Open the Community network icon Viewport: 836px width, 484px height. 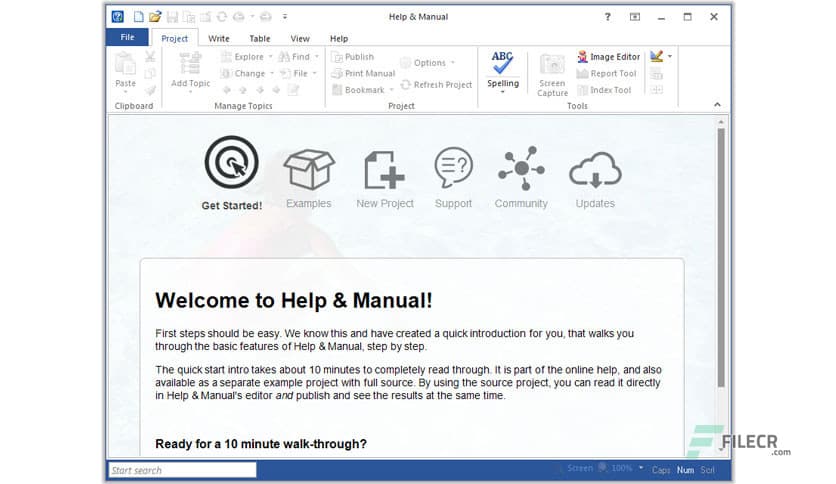(x=521, y=168)
